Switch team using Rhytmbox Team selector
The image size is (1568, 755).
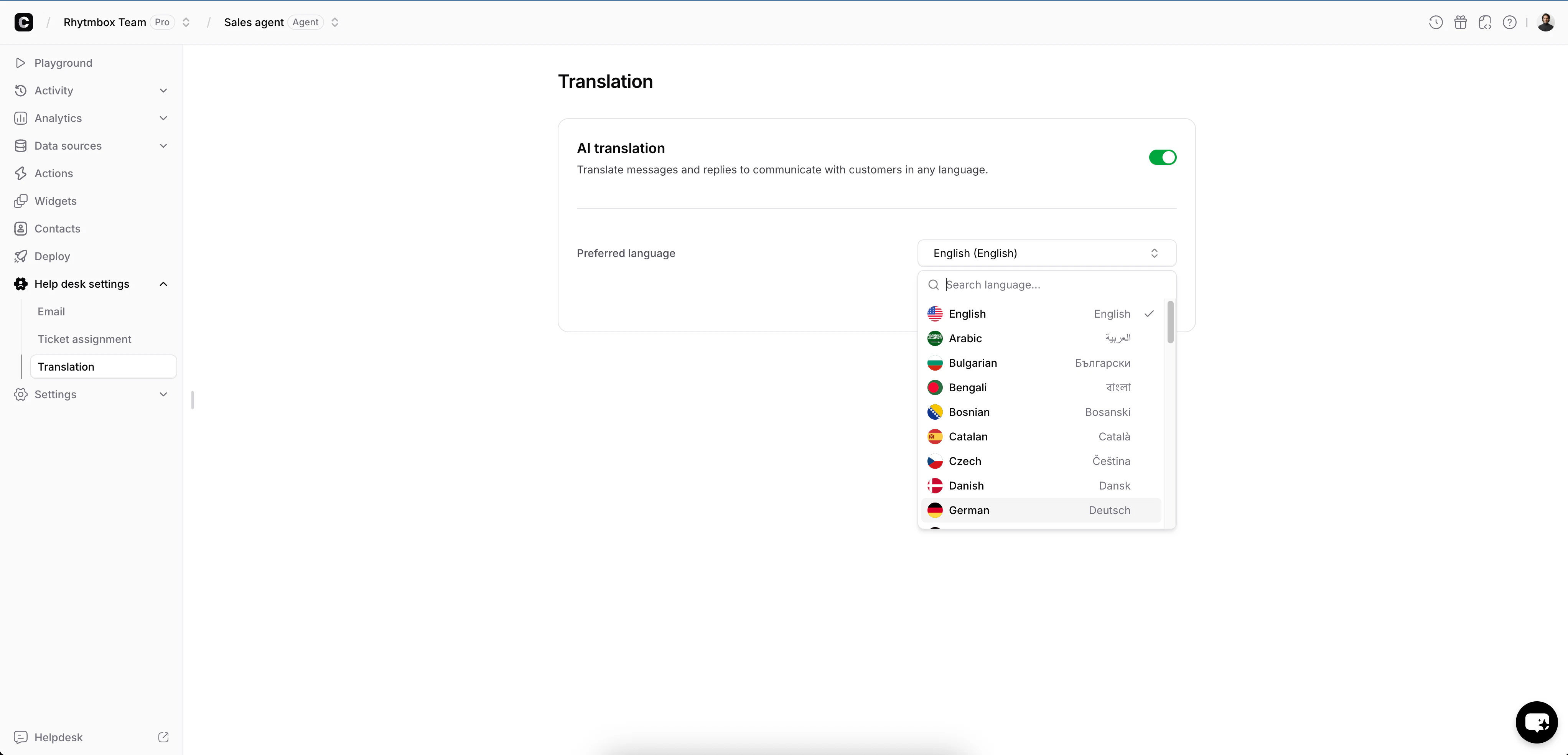tap(186, 22)
